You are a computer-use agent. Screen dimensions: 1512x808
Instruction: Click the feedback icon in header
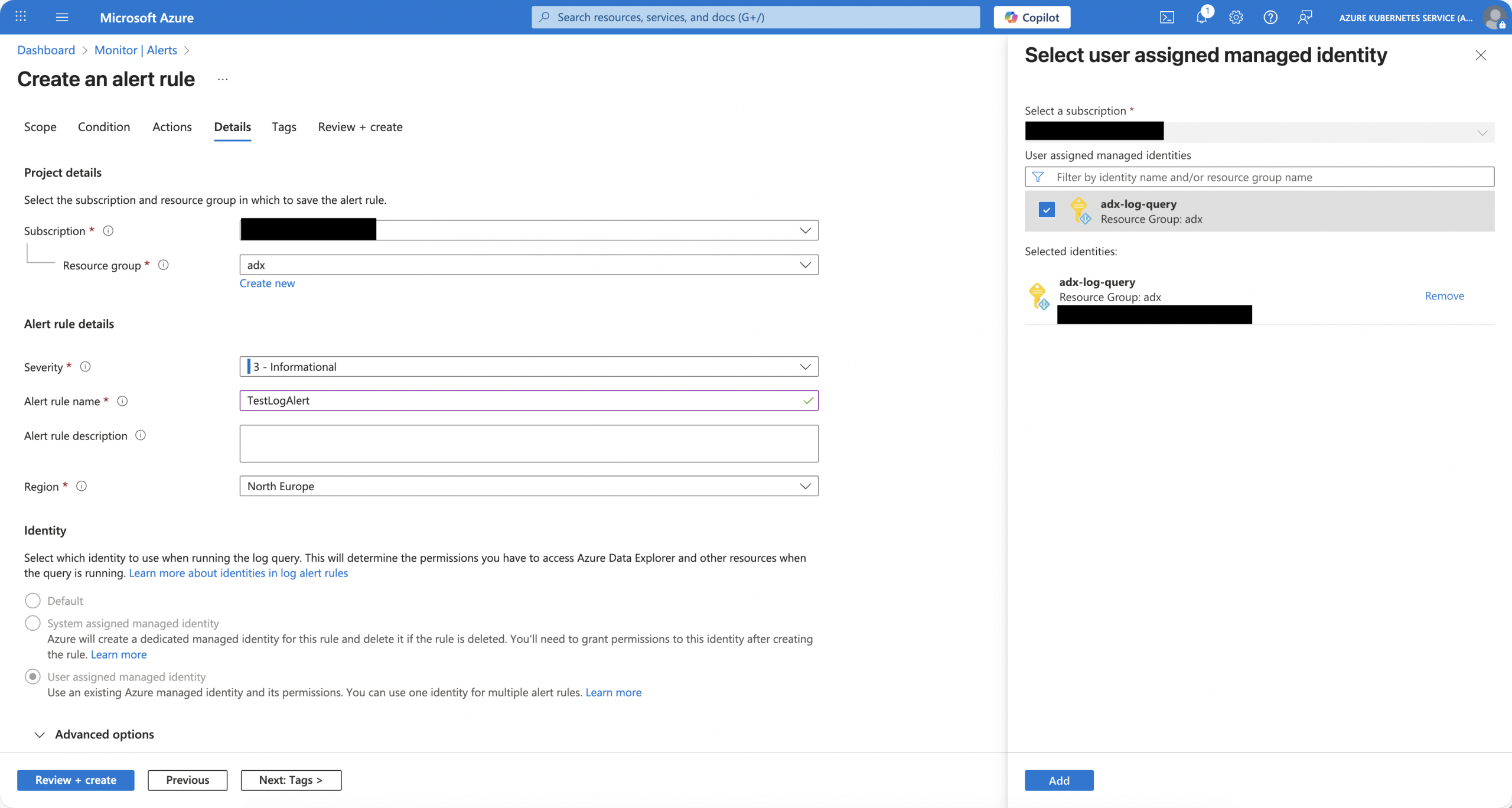click(1305, 18)
